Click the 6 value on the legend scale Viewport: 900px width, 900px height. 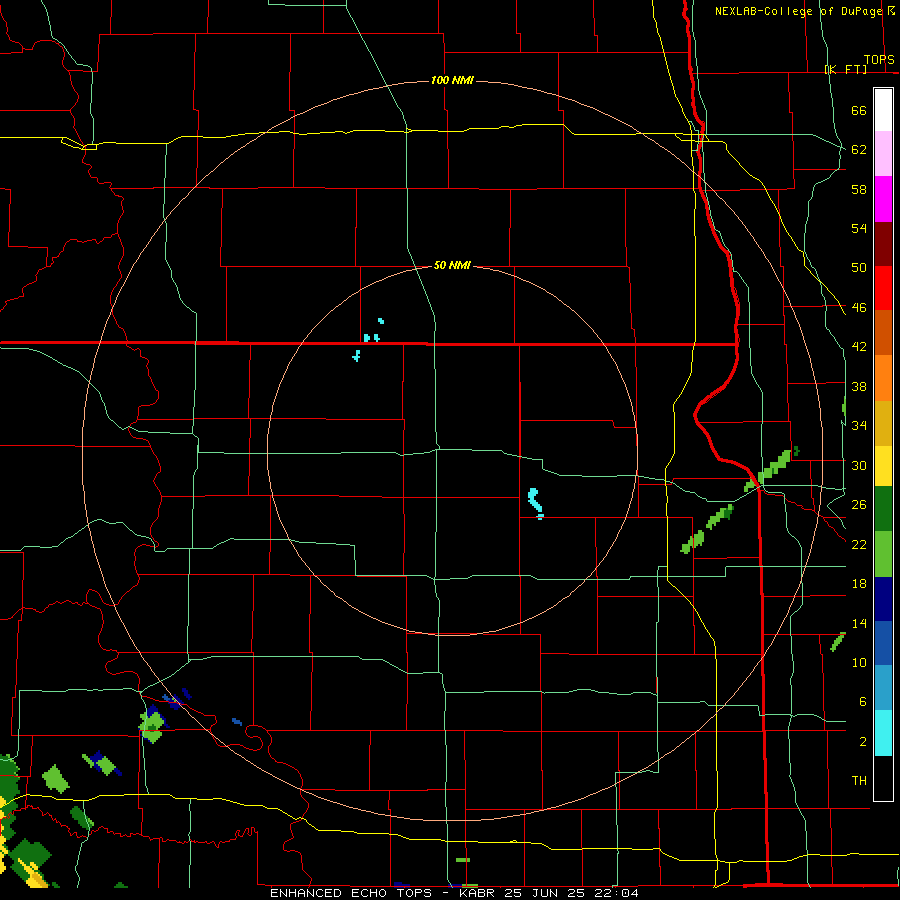click(862, 701)
